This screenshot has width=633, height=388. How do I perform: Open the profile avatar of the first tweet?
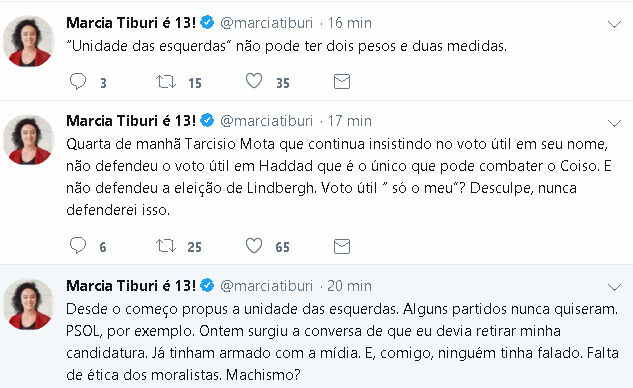28,41
